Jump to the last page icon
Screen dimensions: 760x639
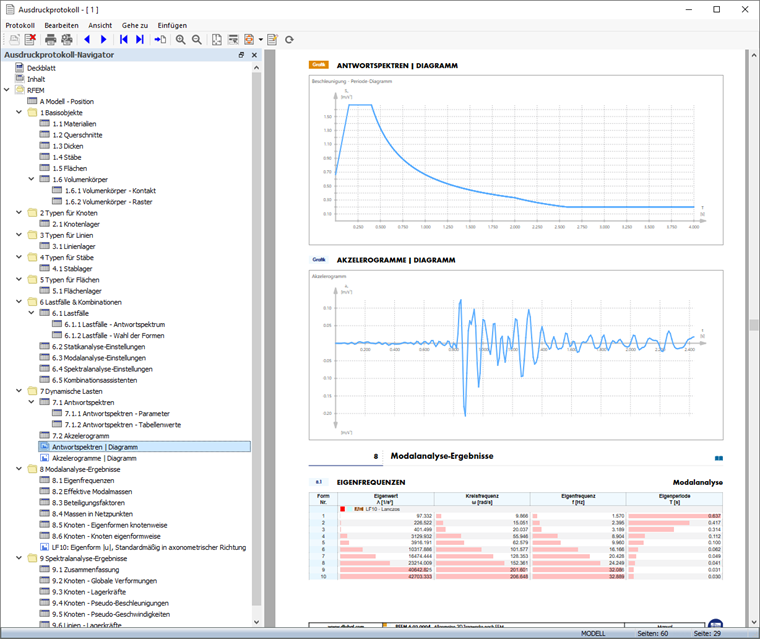coord(140,39)
